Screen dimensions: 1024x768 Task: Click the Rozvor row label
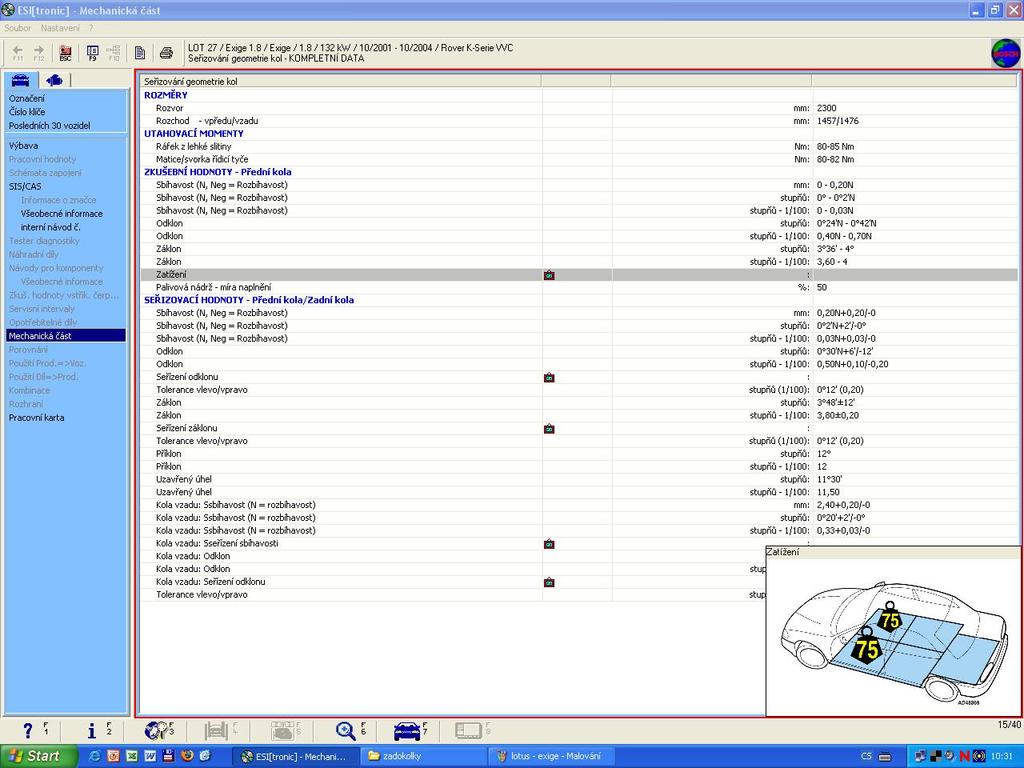pyautogui.click(x=169, y=108)
